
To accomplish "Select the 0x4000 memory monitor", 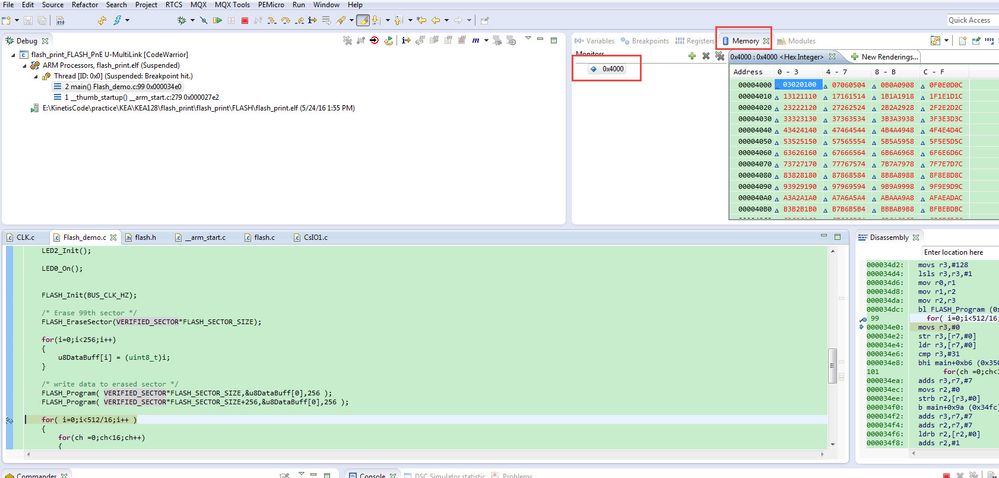I will (607, 68).
